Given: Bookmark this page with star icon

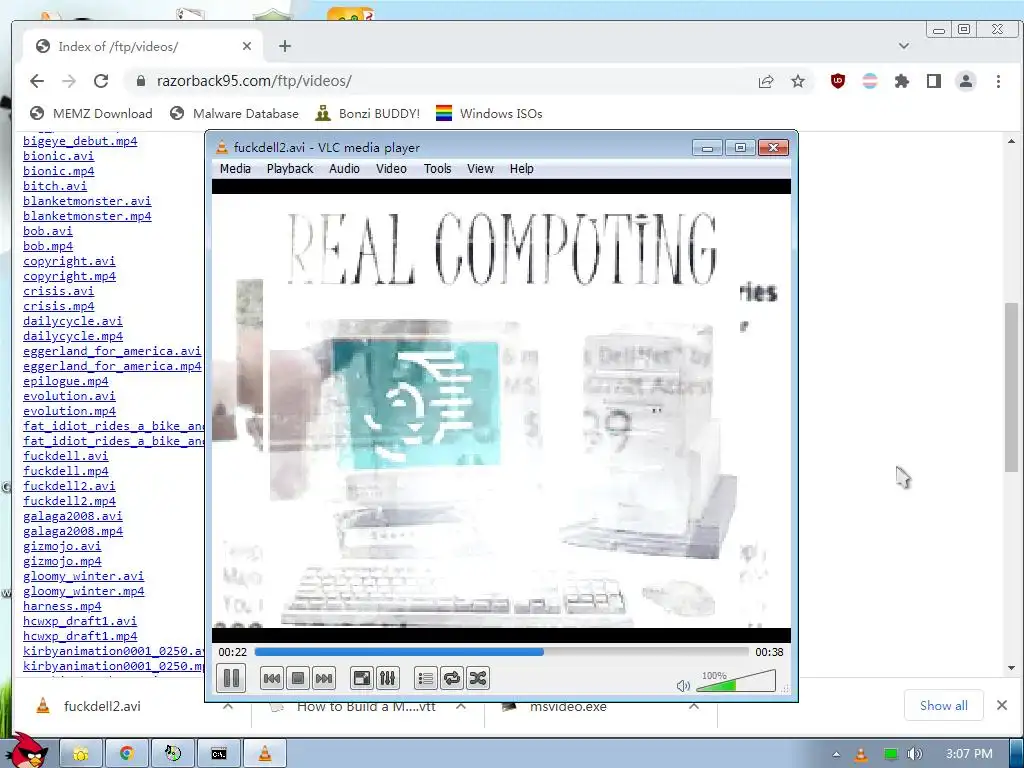Looking at the screenshot, I should point(798,81).
